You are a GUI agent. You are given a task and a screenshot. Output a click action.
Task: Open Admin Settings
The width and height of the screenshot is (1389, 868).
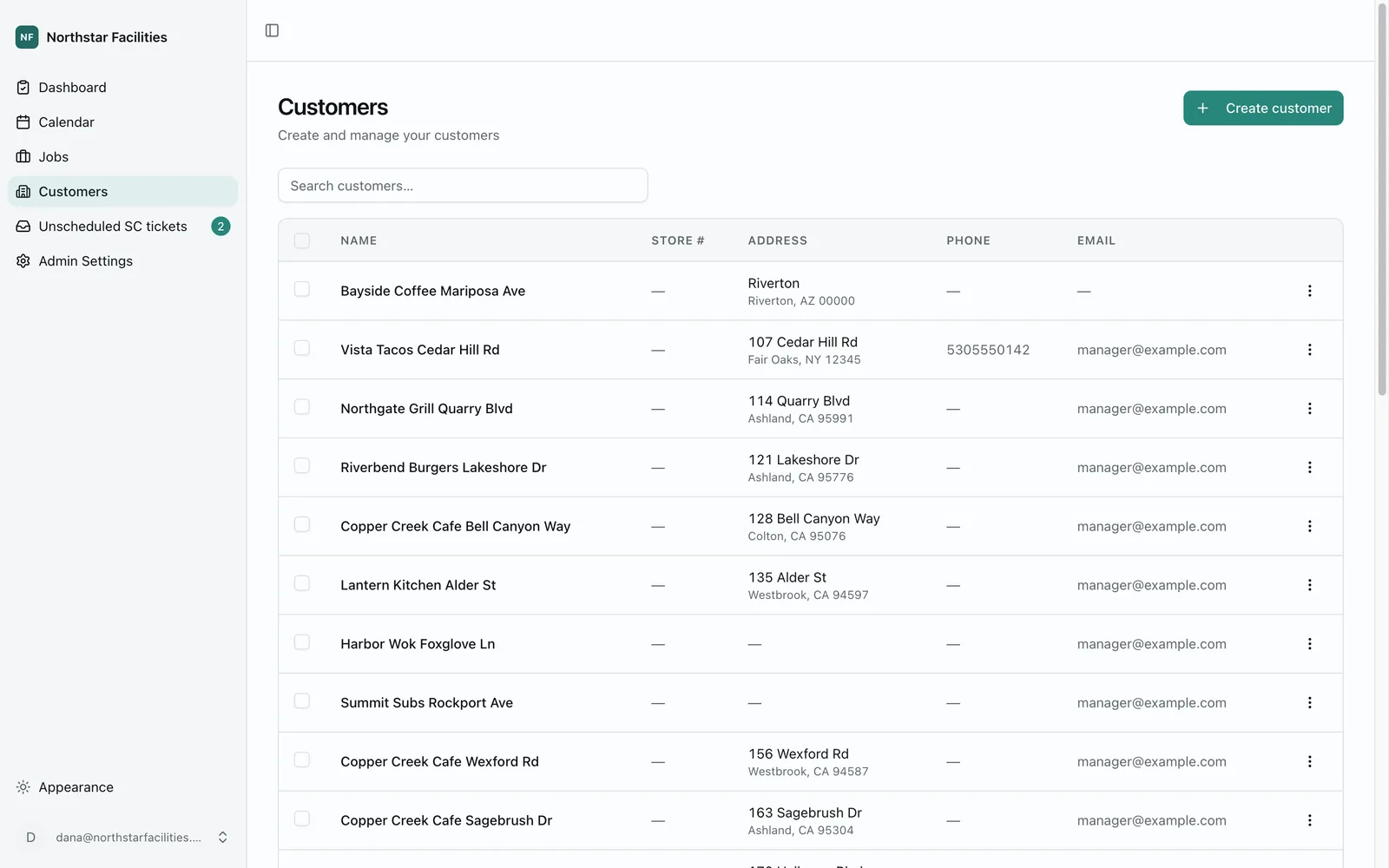click(x=123, y=261)
